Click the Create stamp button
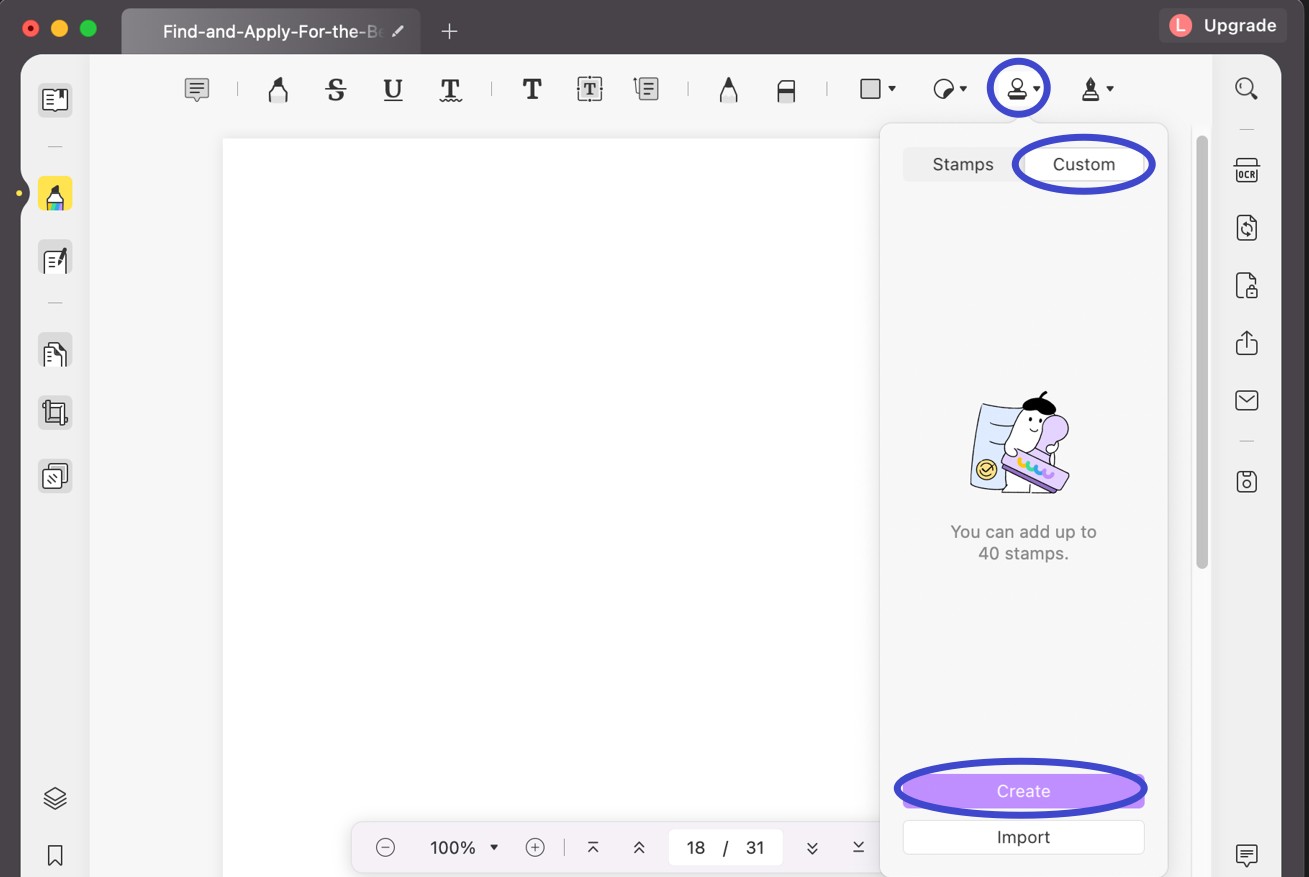Viewport: 1309px width, 877px height. 1022,791
